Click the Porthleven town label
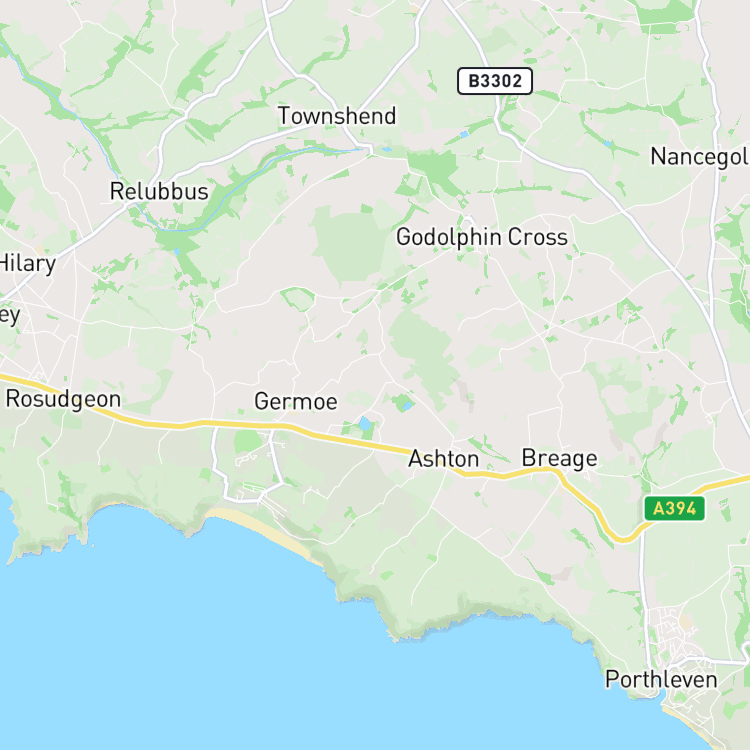The image size is (750, 750). (x=661, y=680)
